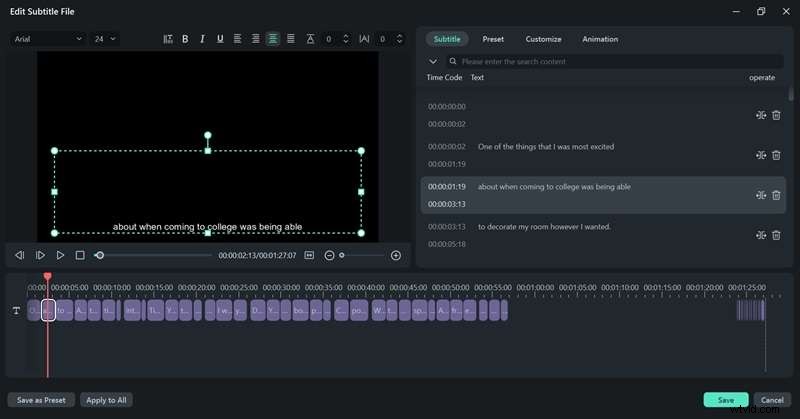
Task: Click the top-left text box corner handle
Action: tap(55, 151)
